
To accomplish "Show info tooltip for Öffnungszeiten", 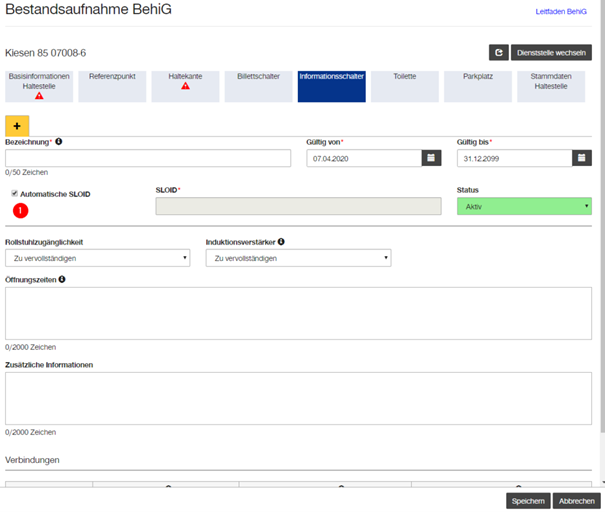I will (x=62, y=279).
